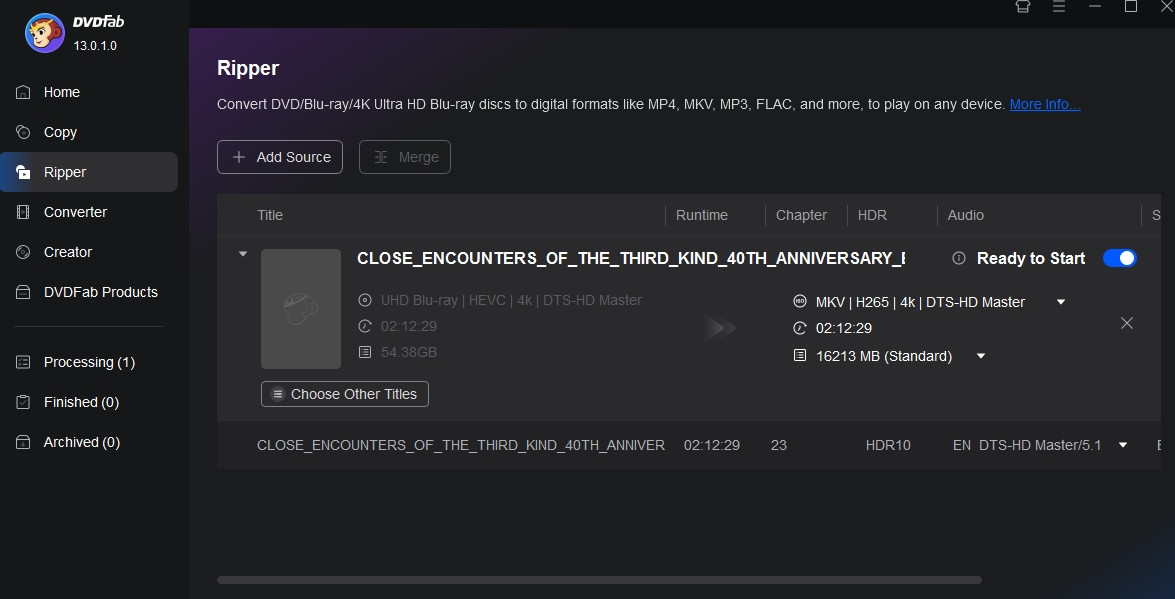
Task: Click the ISO format icon before MKV
Action: [x=800, y=301]
